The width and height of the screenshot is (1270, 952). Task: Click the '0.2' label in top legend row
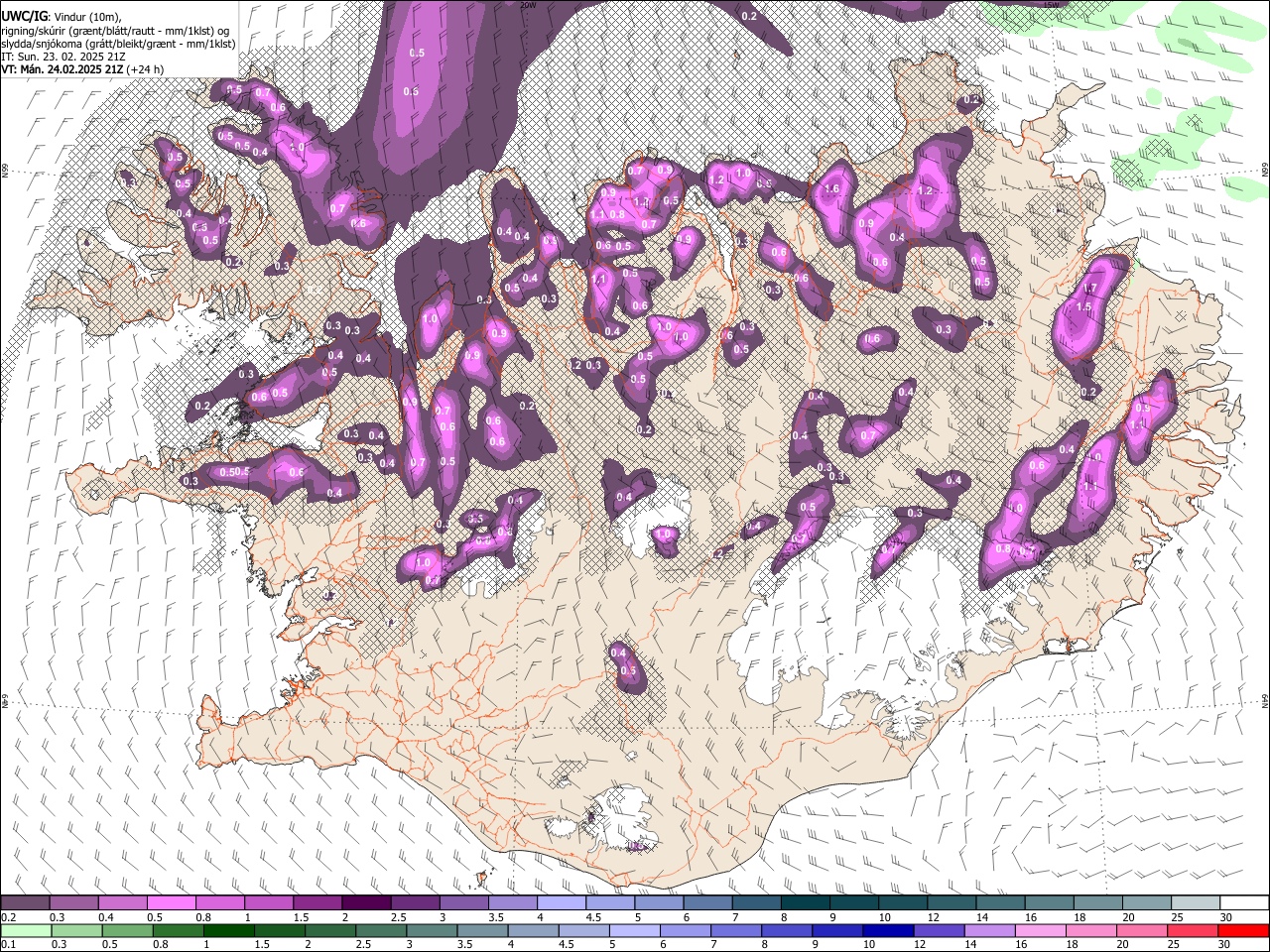8,917
